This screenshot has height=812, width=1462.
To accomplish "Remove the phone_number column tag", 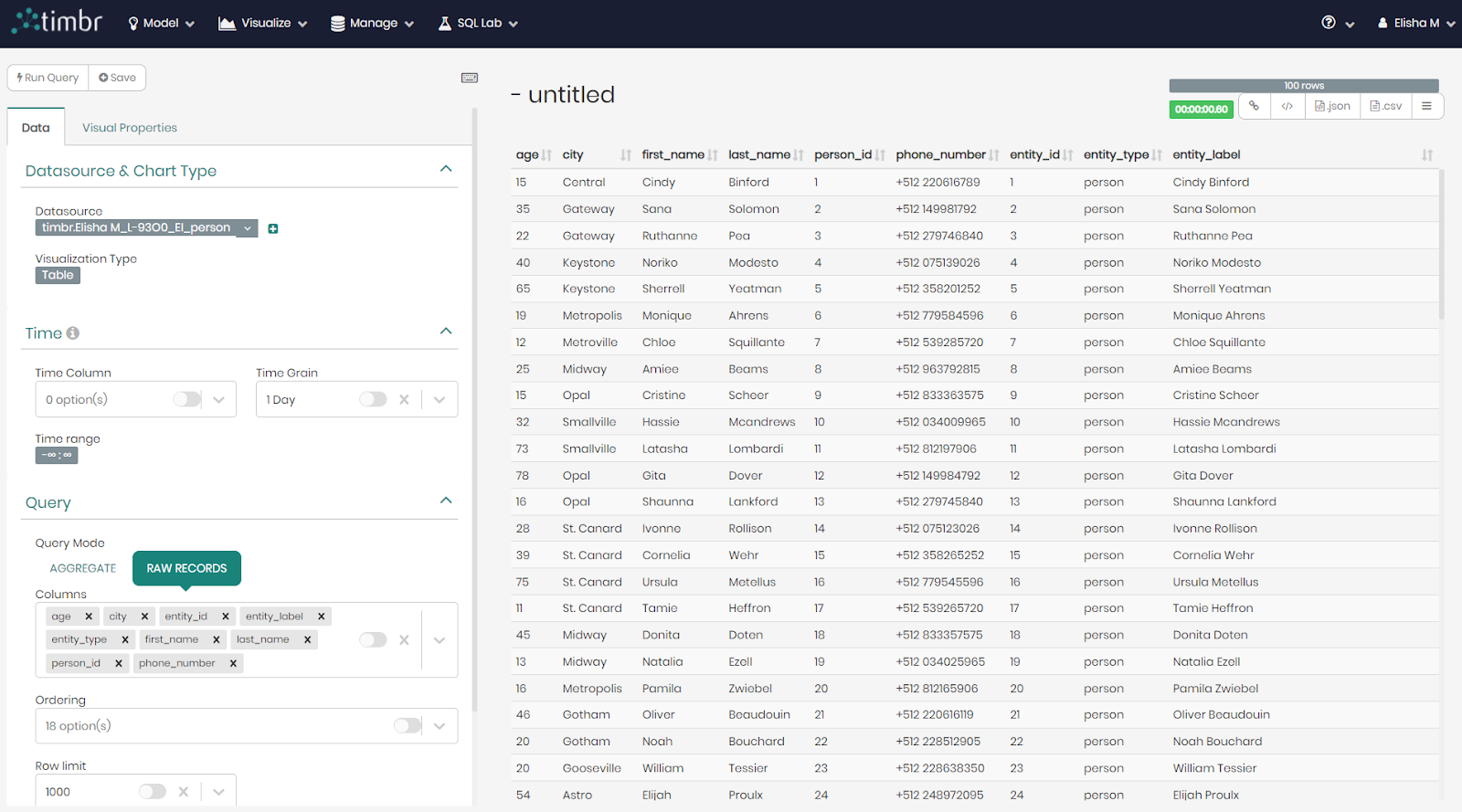I will (233, 663).
